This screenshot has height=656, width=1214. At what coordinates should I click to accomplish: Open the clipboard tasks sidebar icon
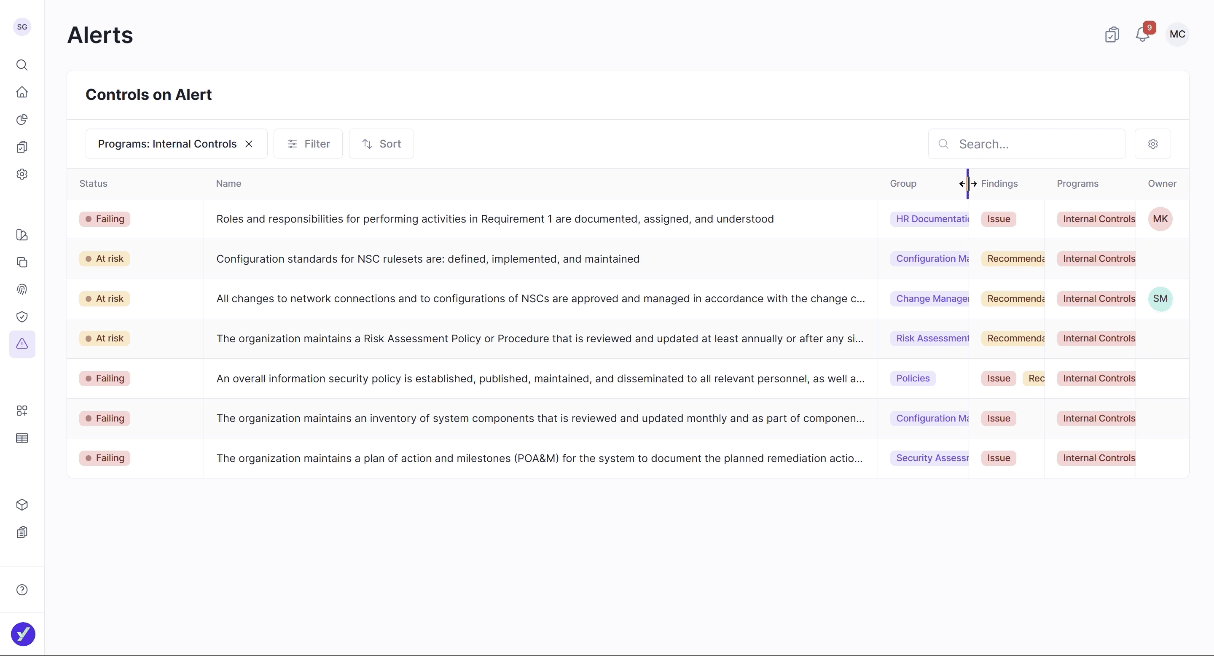tap(22, 147)
